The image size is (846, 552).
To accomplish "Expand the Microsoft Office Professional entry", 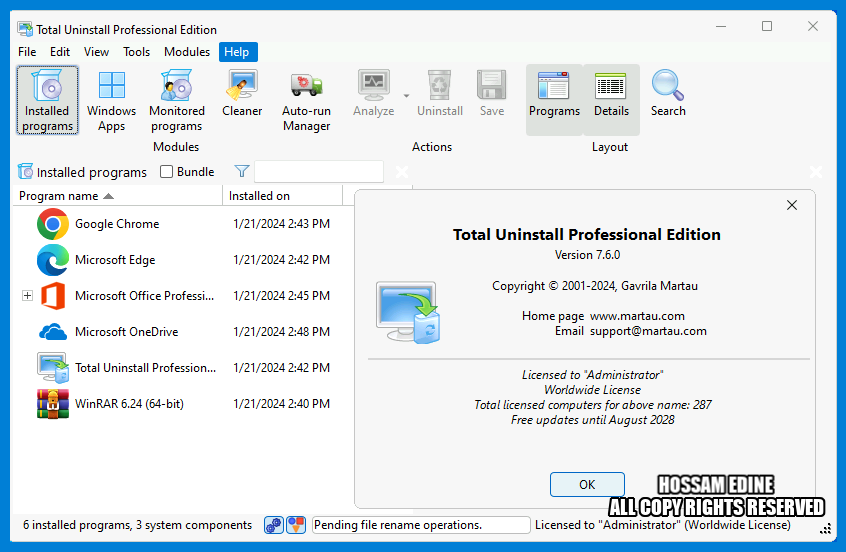I will (28, 296).
